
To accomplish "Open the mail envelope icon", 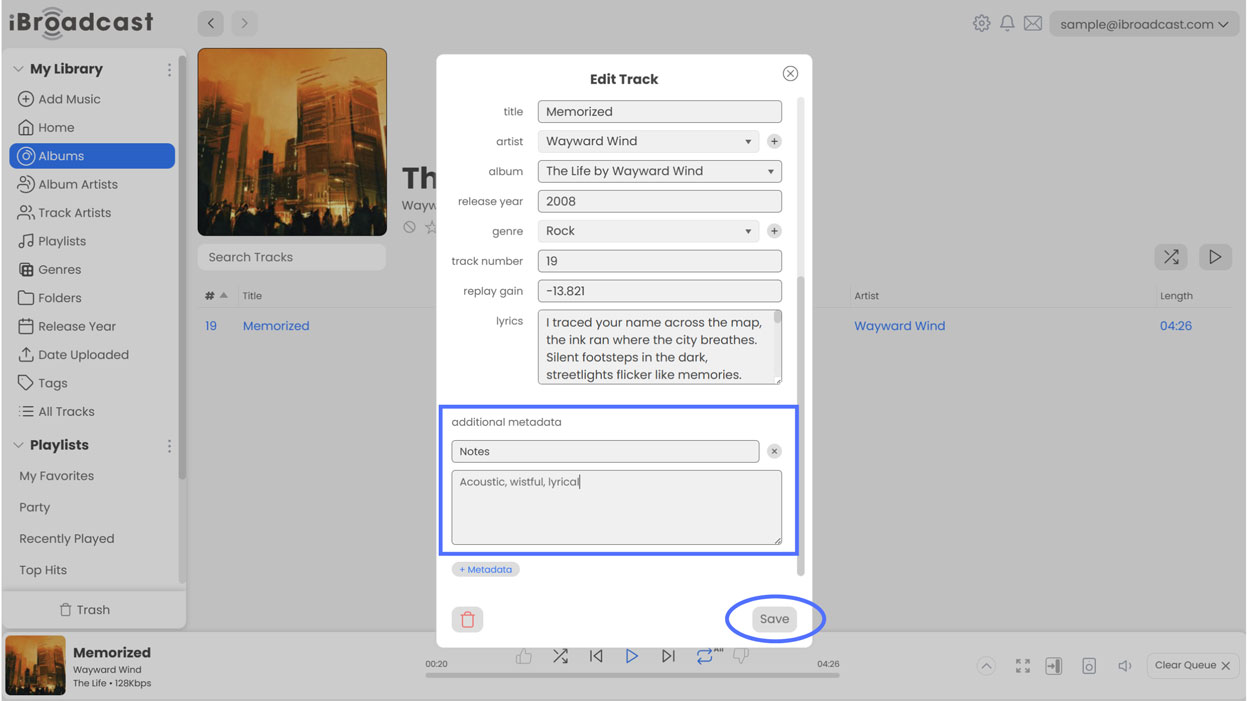I will 1033,24.
